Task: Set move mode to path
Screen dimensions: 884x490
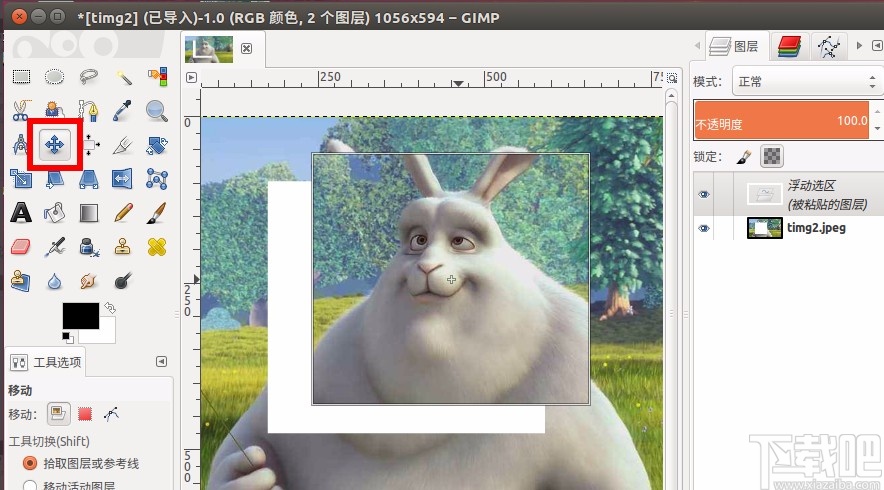Action: click(111, 414)
